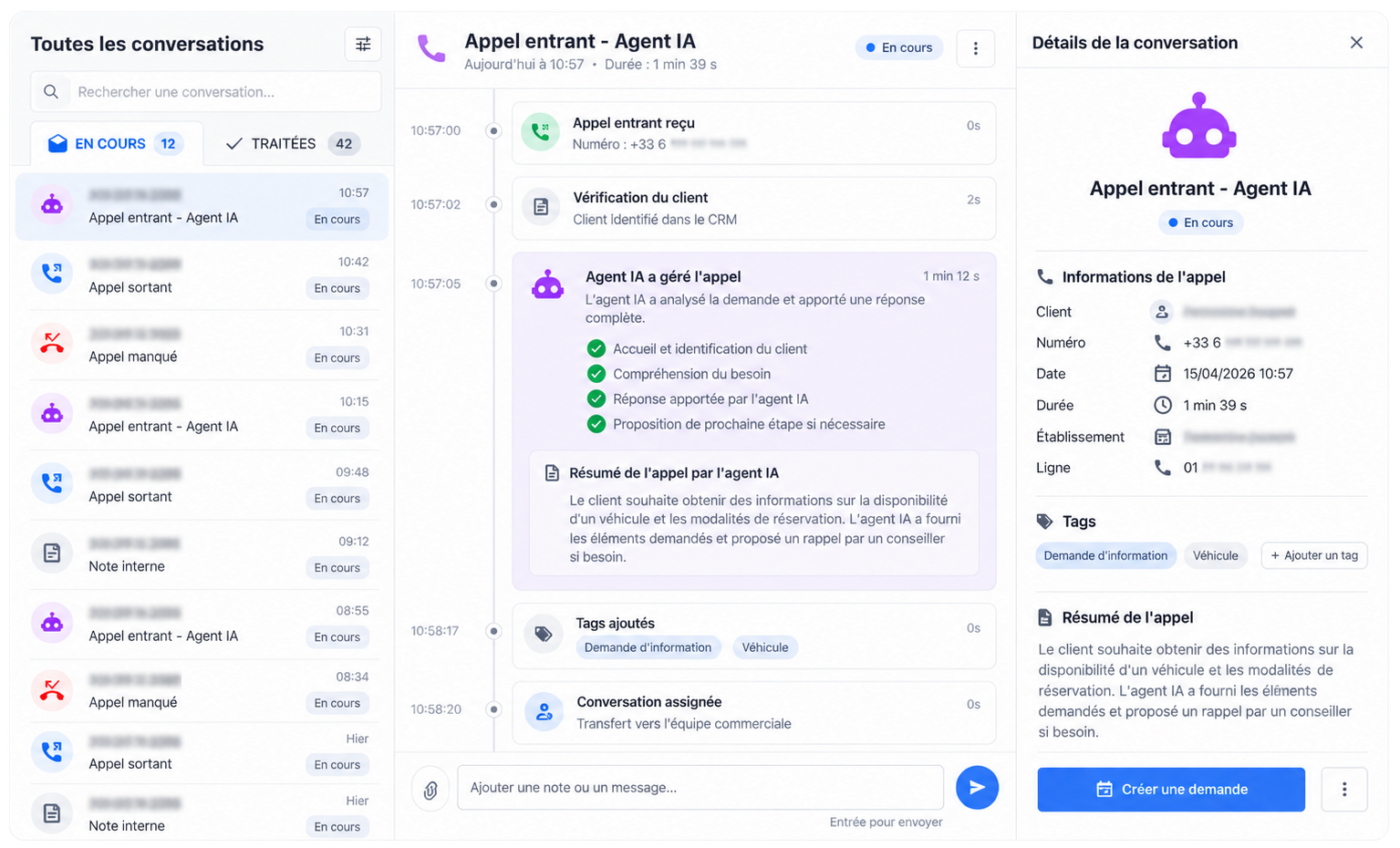1400x848 pixels.
Task: Click the 10:31 missed call icon
Action: click(52, 344)
